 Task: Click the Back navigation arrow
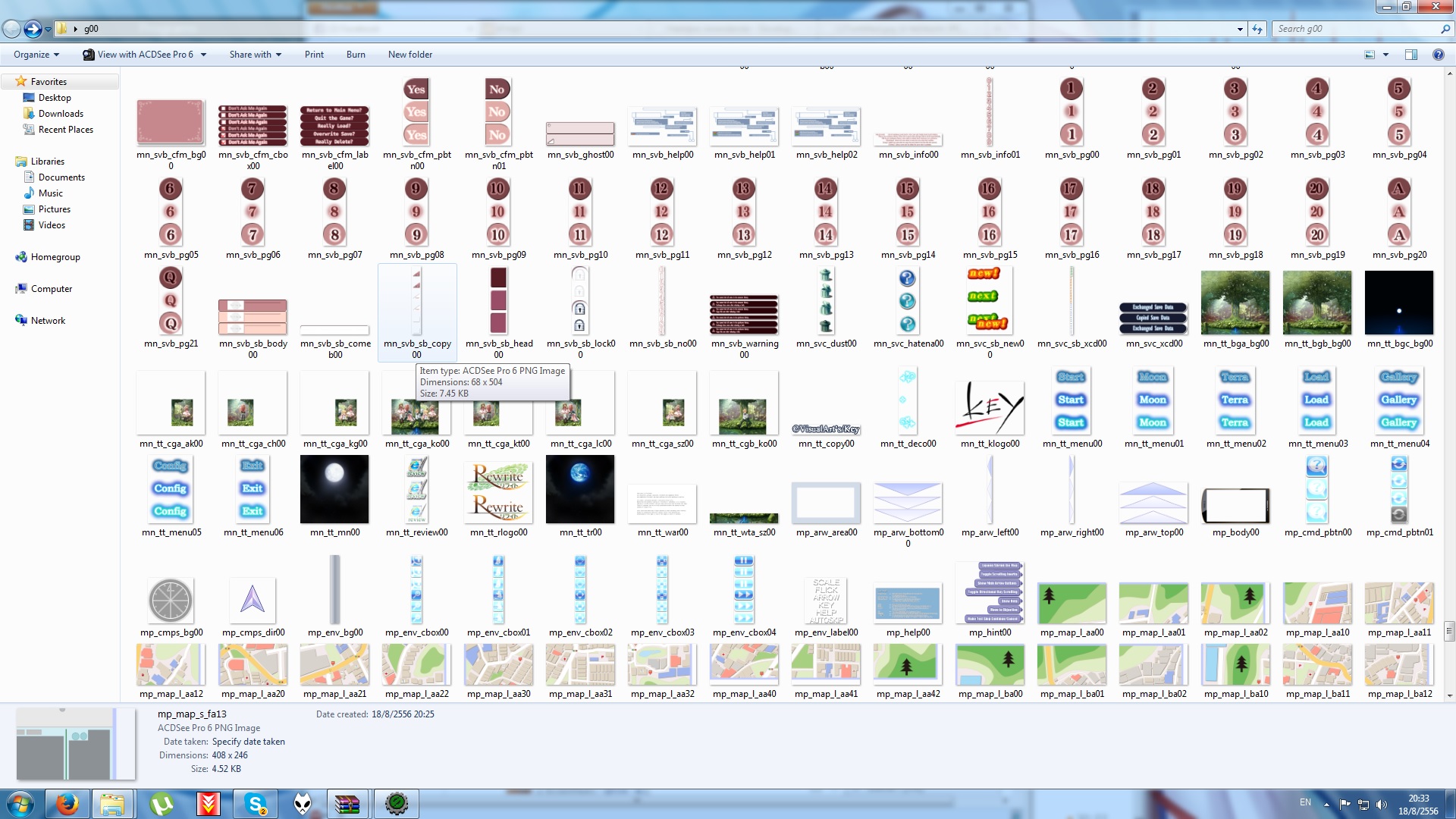point(11,29)
